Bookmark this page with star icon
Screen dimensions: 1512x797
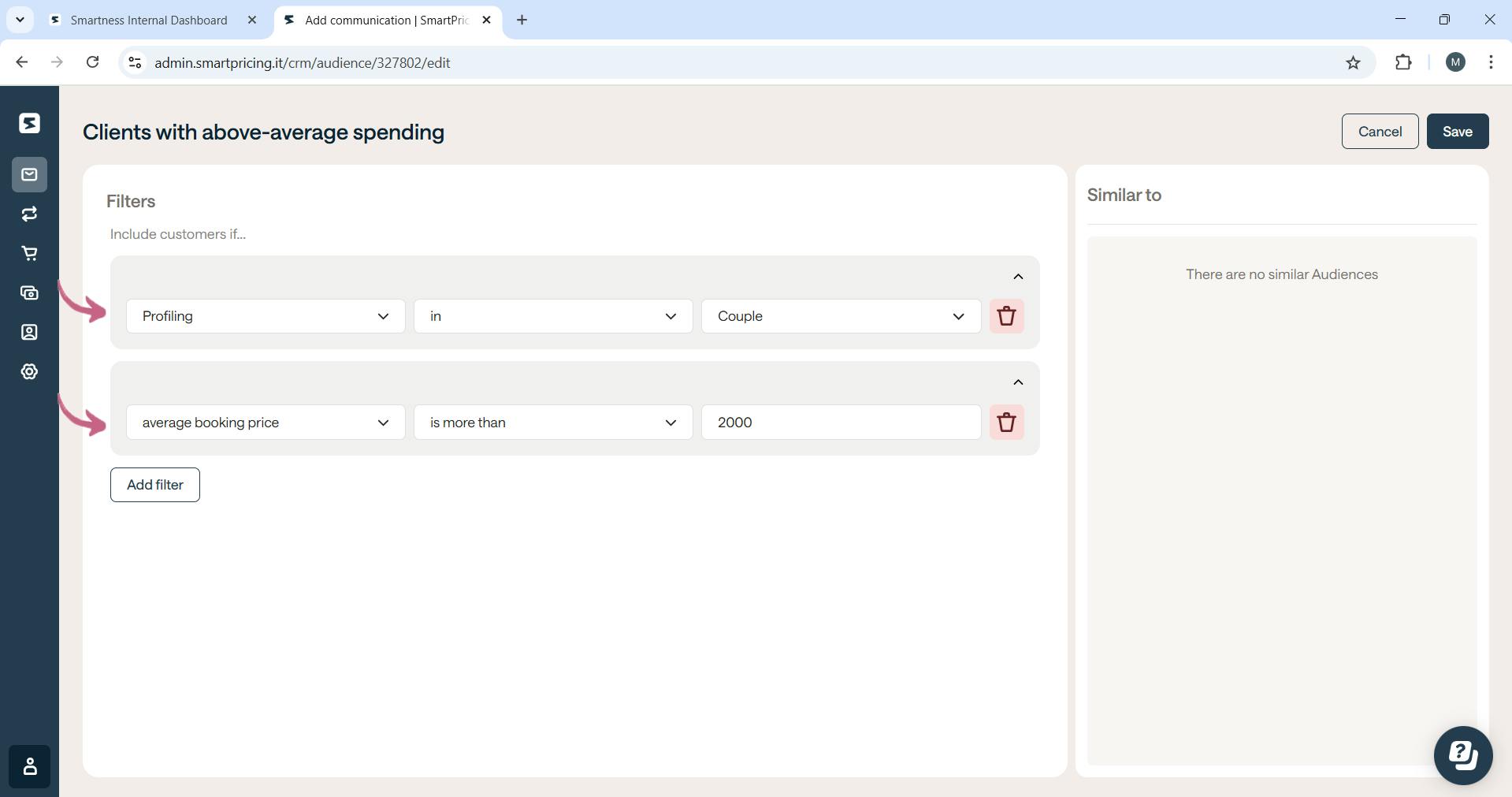point(1353,62)
